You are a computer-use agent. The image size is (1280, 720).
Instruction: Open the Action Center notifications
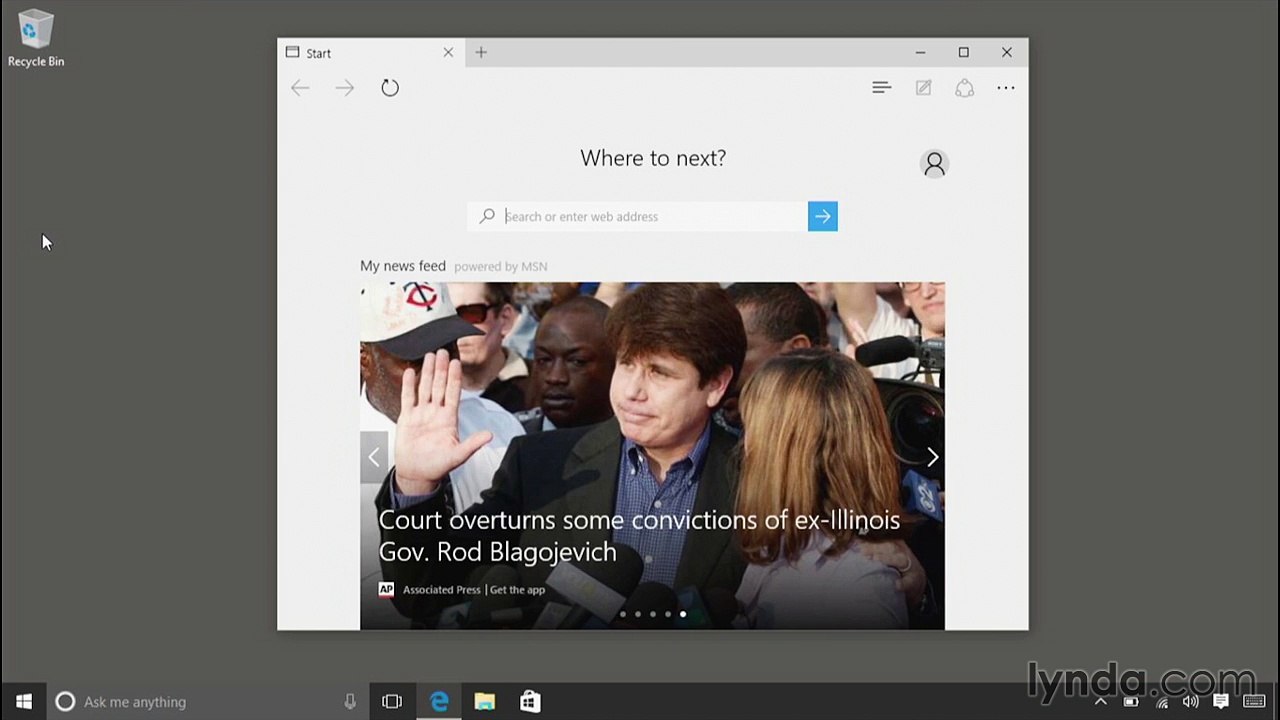[x=1220, y=702]
